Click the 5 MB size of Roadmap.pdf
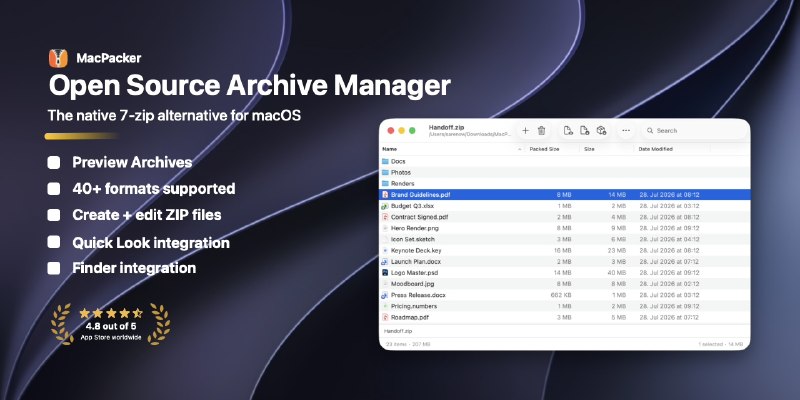Screen dimensions: 800x400 pyautogui.click(x=618, y=317)
